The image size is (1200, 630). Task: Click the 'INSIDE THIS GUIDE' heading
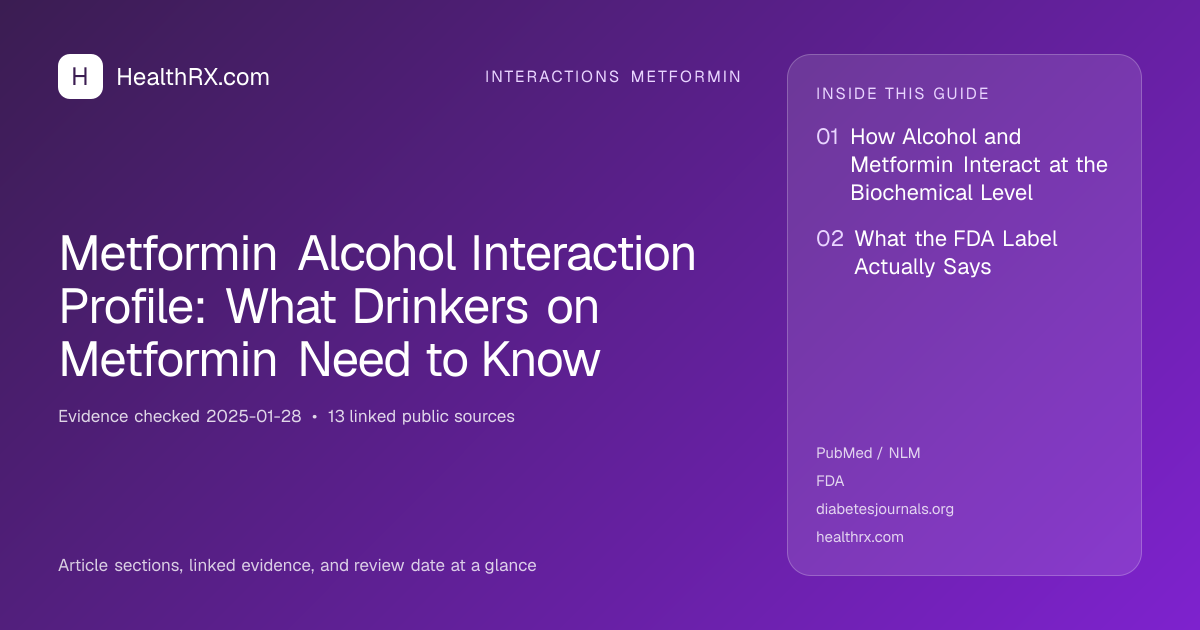(x=903, y=94)
